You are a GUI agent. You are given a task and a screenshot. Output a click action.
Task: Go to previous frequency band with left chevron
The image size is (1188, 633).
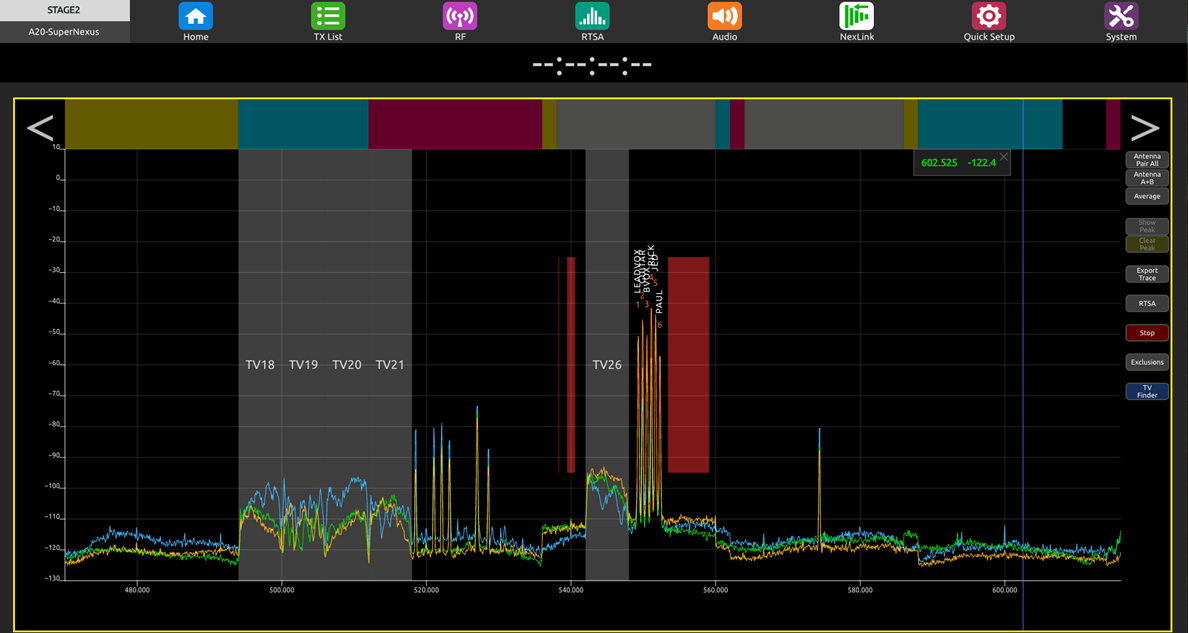[40, 127]
